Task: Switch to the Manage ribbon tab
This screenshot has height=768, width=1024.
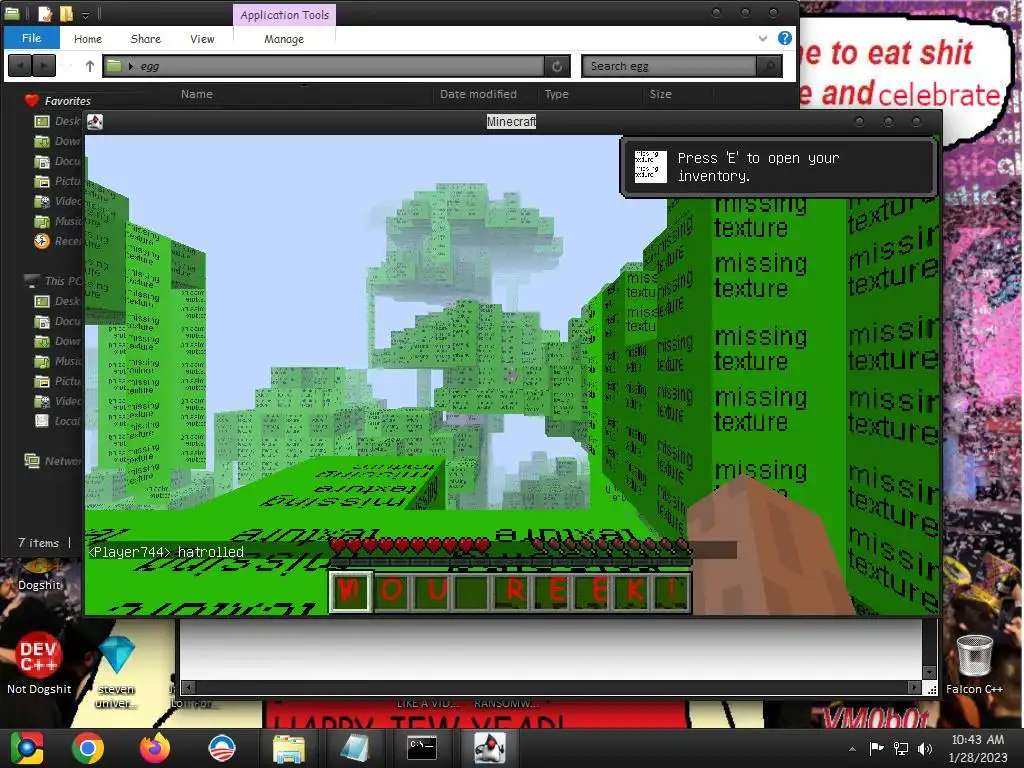Action: [284, 39]
